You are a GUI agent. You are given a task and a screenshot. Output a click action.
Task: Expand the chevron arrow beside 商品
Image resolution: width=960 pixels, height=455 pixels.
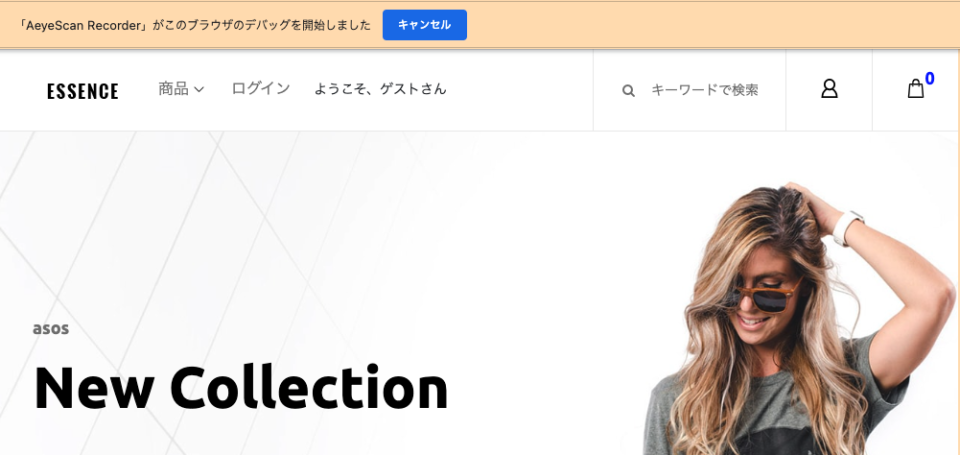199,89
